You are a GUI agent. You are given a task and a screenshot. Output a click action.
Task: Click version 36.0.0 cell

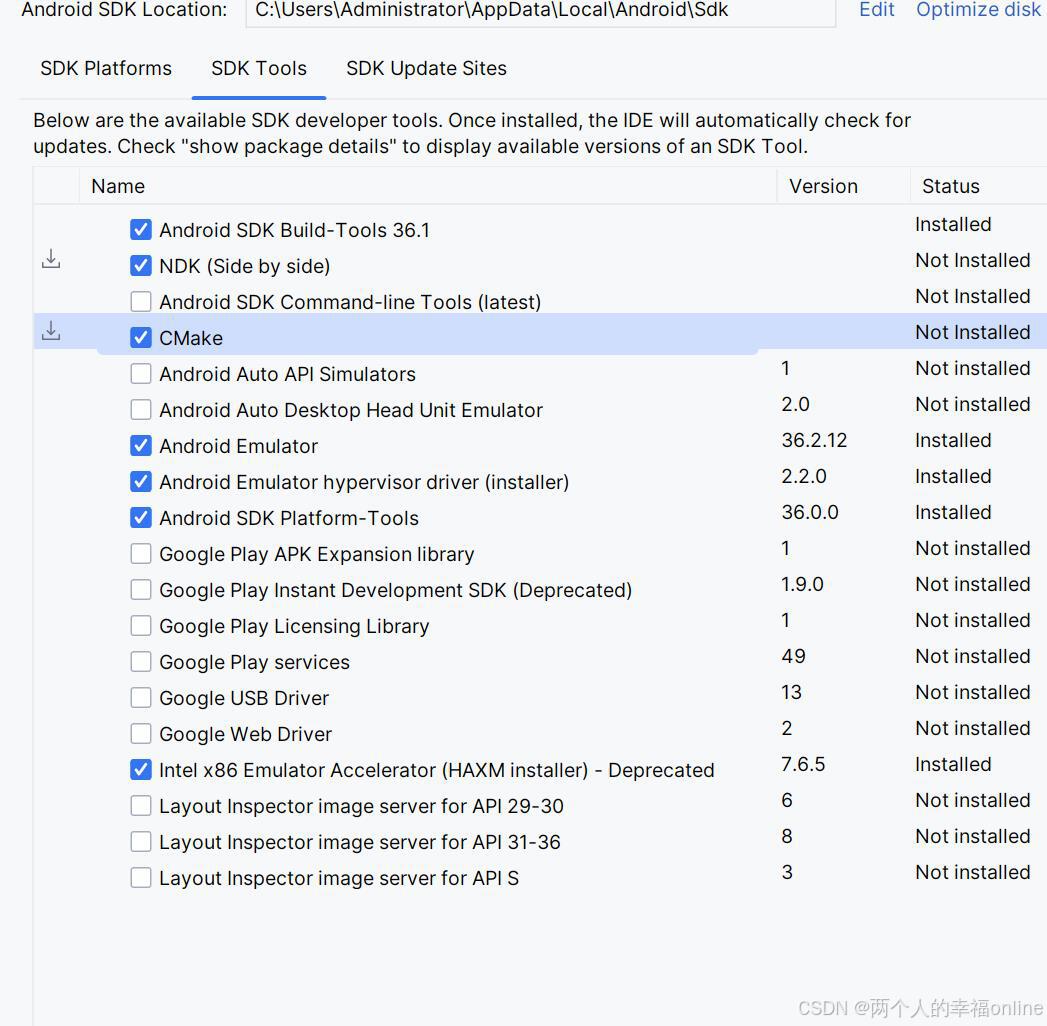pos(810,513)
